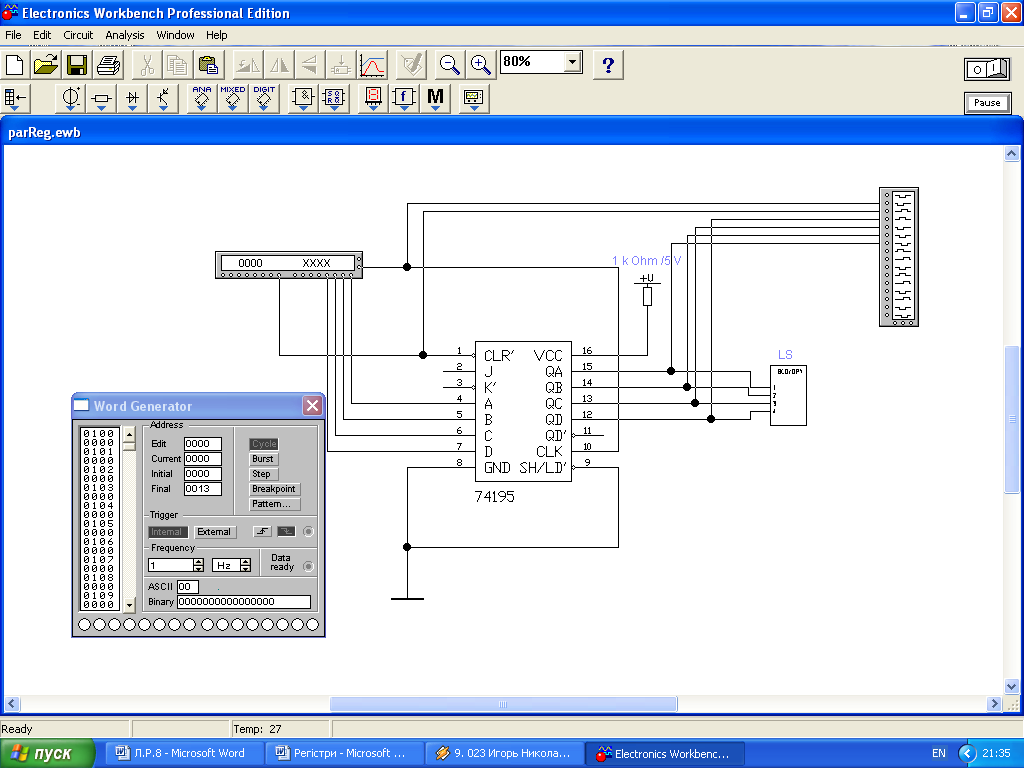Flip component vertically
Screen dimensions: 1024x768
pos(310,65)
